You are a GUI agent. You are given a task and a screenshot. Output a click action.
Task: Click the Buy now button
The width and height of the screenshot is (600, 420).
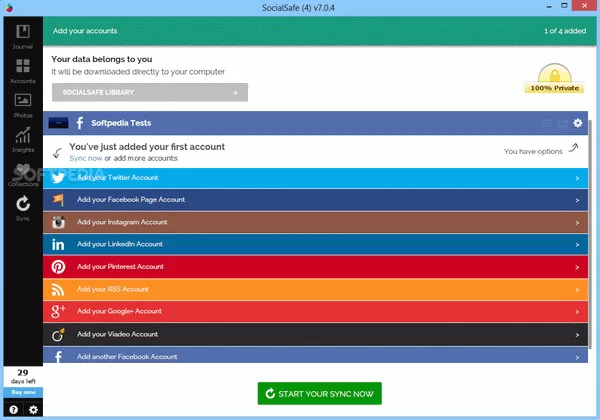[x=23, y=392]
